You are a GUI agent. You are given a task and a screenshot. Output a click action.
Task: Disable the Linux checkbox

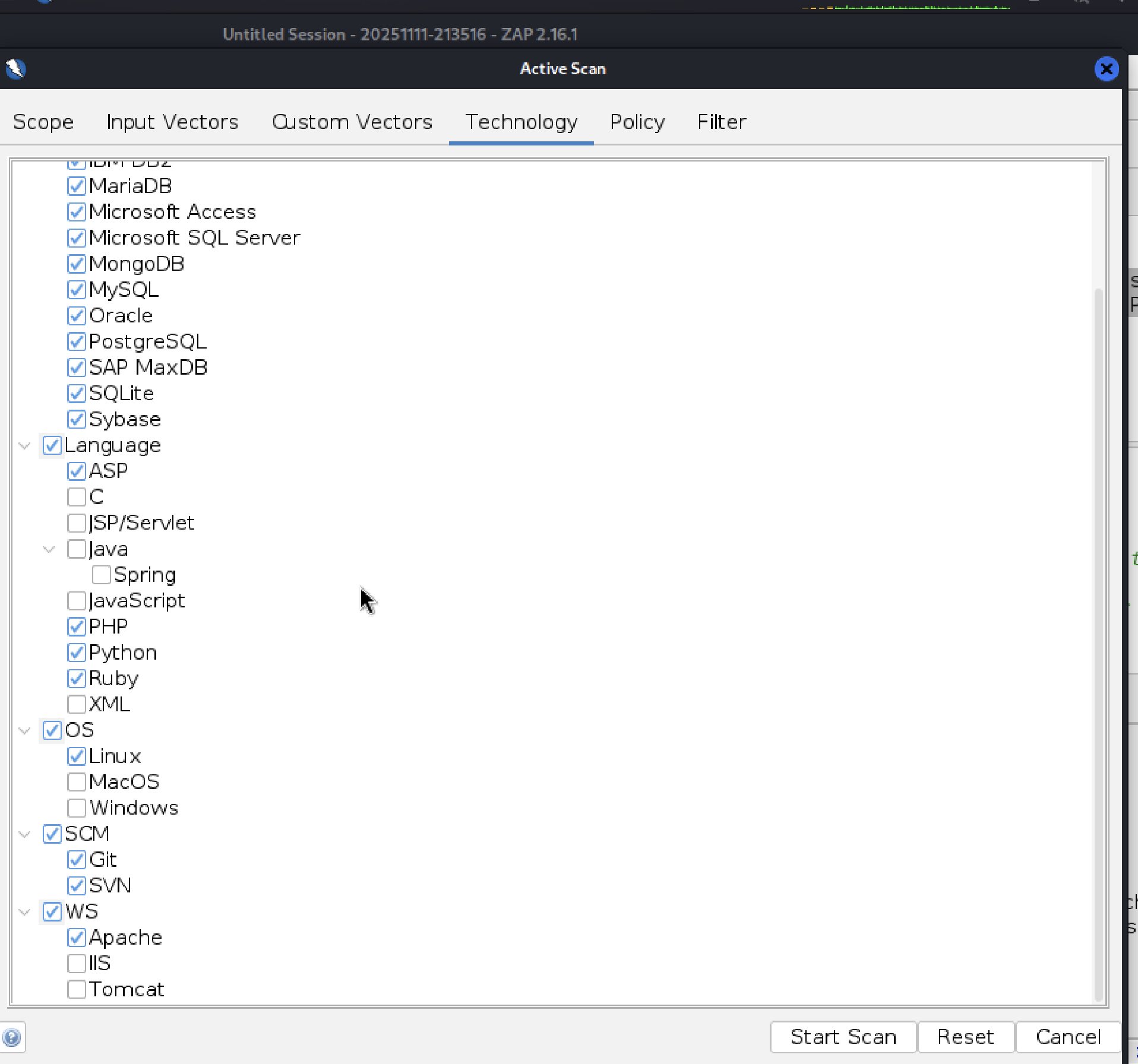[x=77, y=756]
